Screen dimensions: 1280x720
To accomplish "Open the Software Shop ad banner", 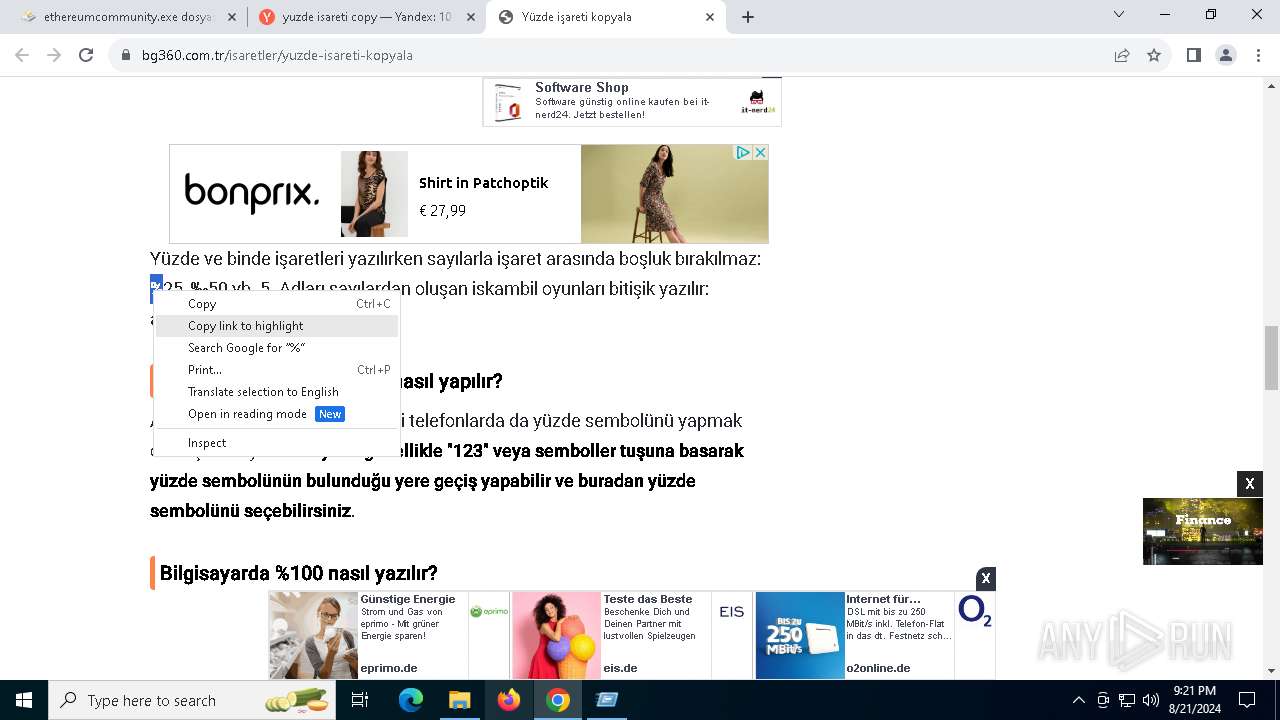I will [x=632, y=102].
